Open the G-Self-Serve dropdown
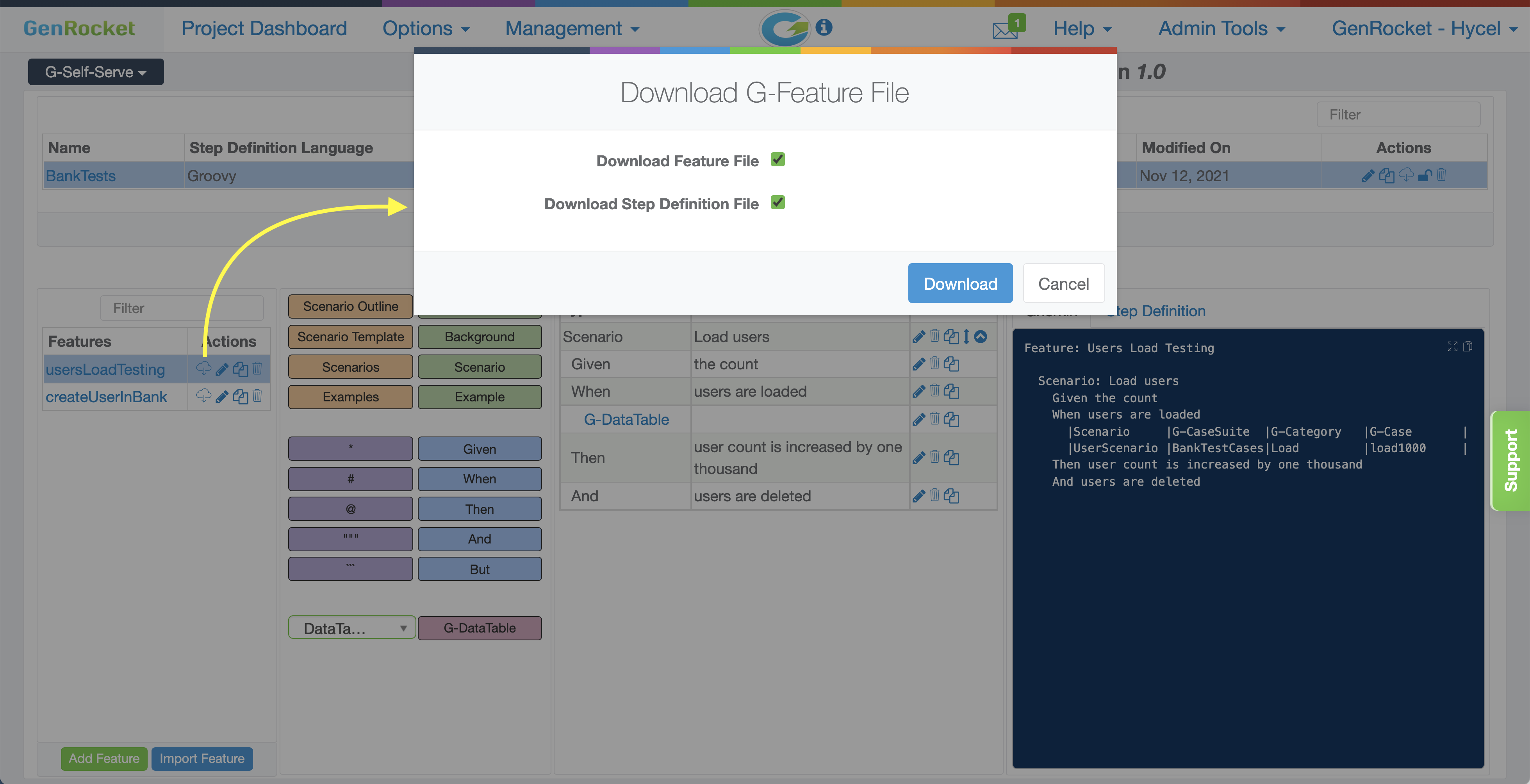Image resolution: width=1530 pixels, height=784 pixels. coord(96,72)
